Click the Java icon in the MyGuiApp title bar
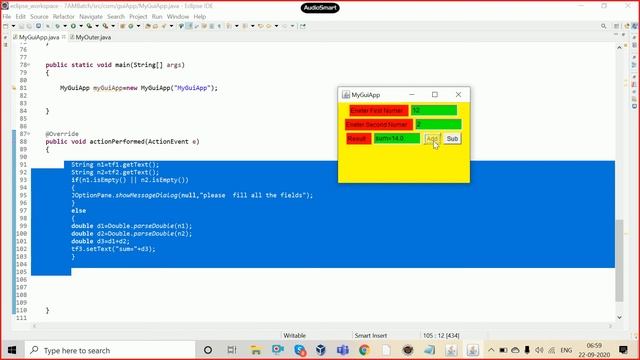The width and height of the screenshot is (640, 360). [346, 95]
